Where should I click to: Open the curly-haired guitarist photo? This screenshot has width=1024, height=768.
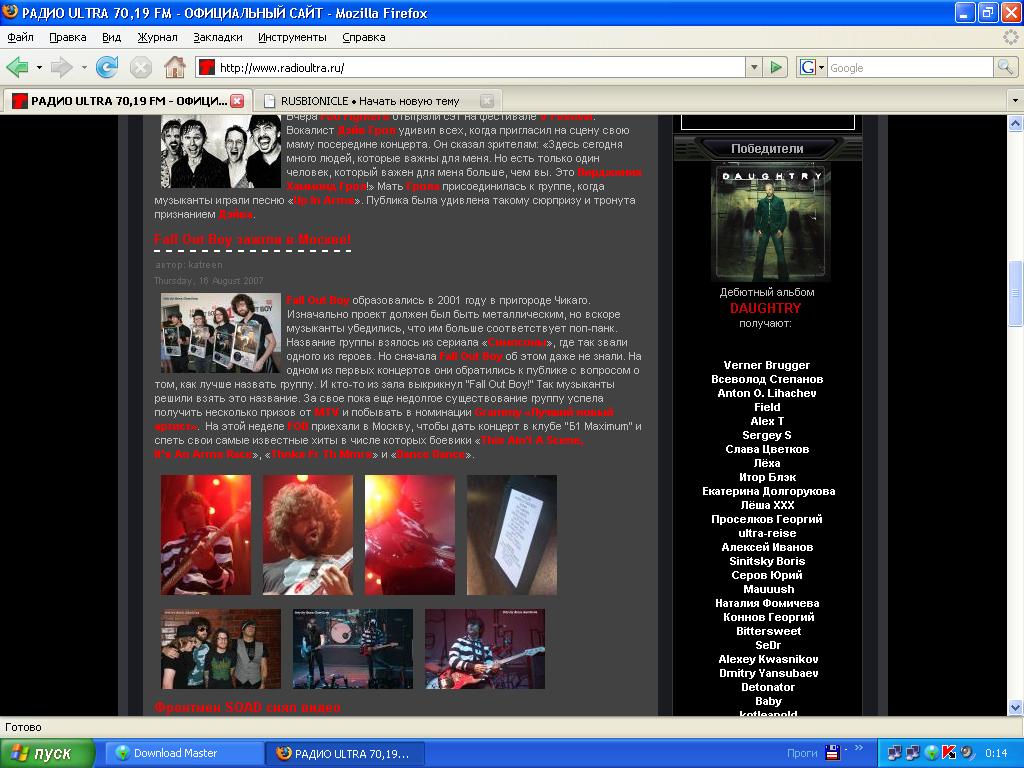[x=308, y=535]
